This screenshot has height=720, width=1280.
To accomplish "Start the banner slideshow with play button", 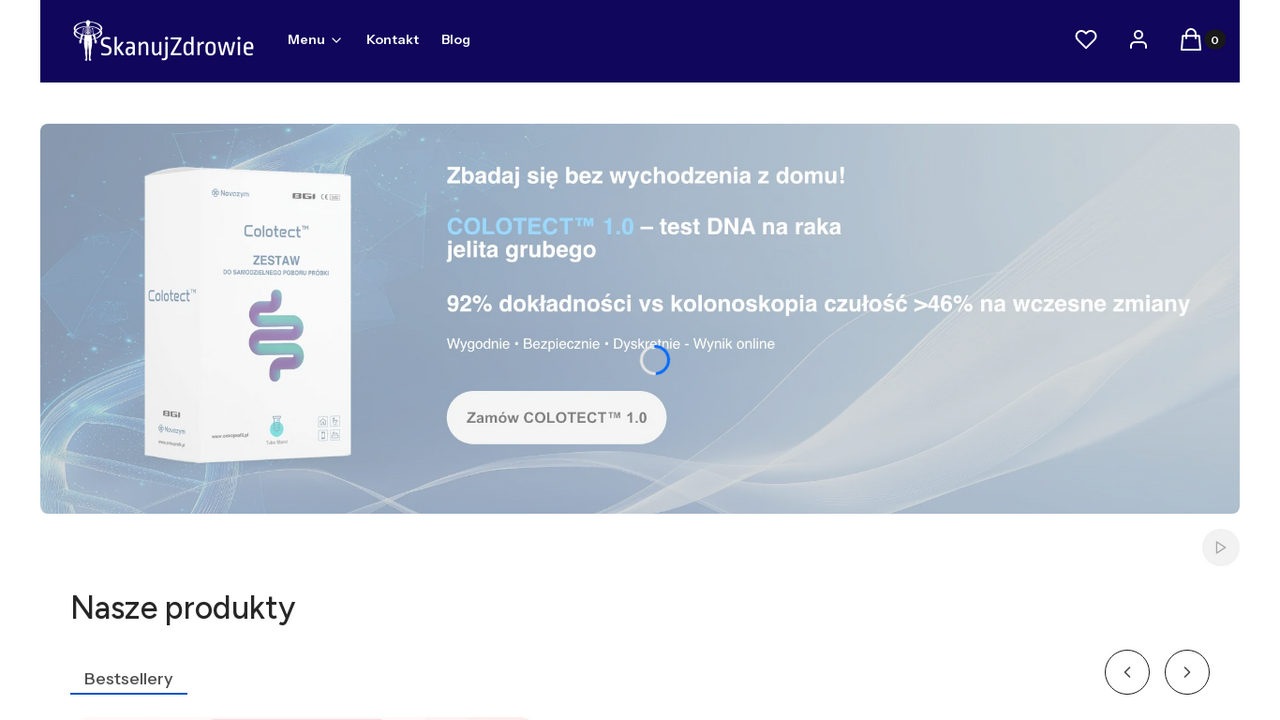I will (x=1220, y=548).
